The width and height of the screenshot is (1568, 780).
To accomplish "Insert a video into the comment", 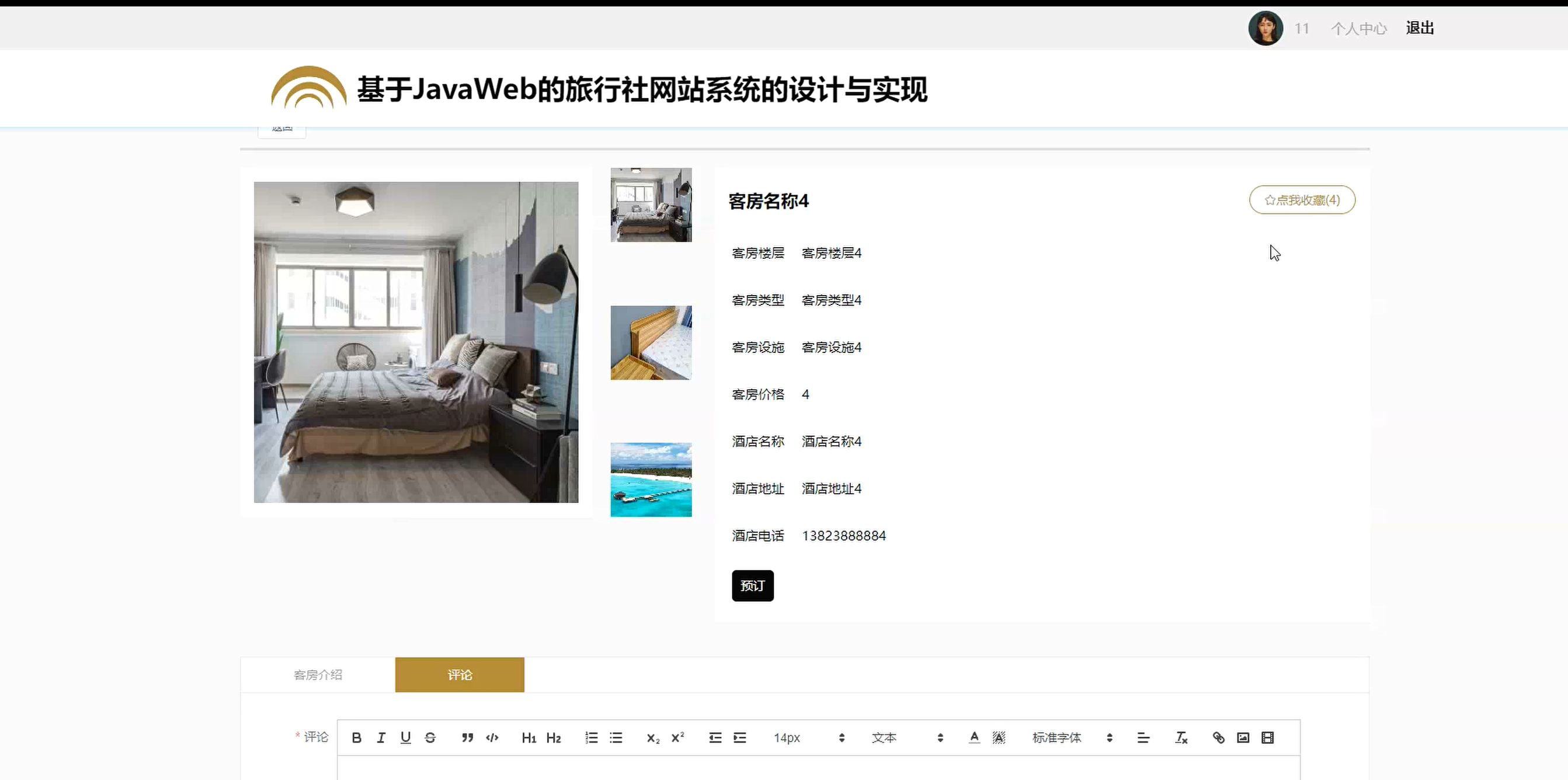I will coord(1268,737).
